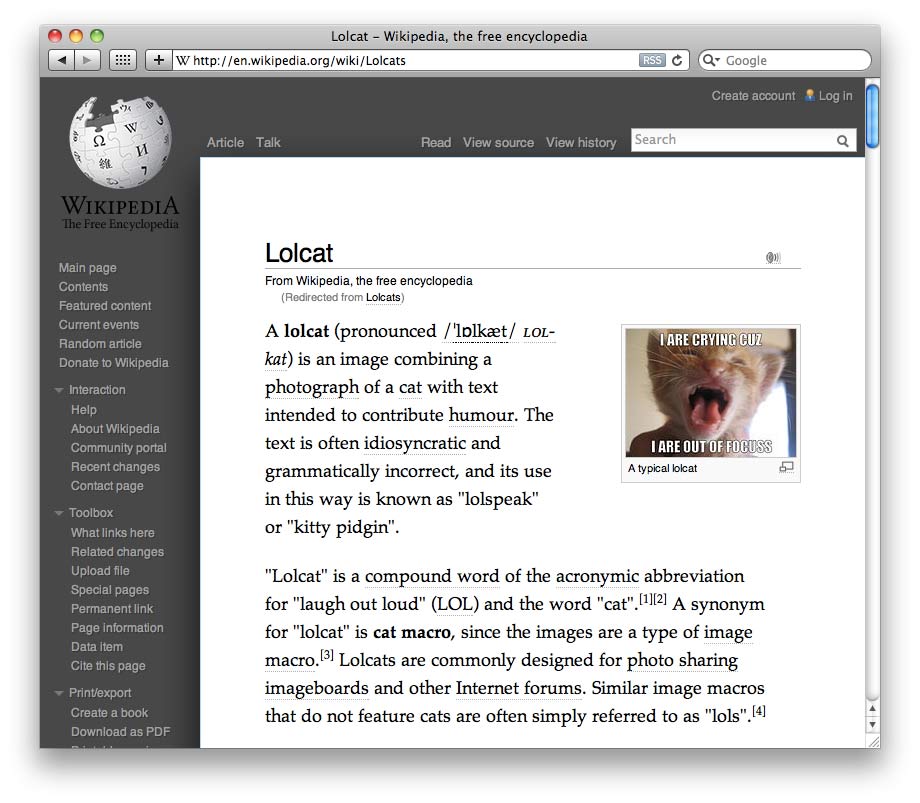920x803 pixels.
Task: Click the forward navigation arrow
Action: click(86, 59)
